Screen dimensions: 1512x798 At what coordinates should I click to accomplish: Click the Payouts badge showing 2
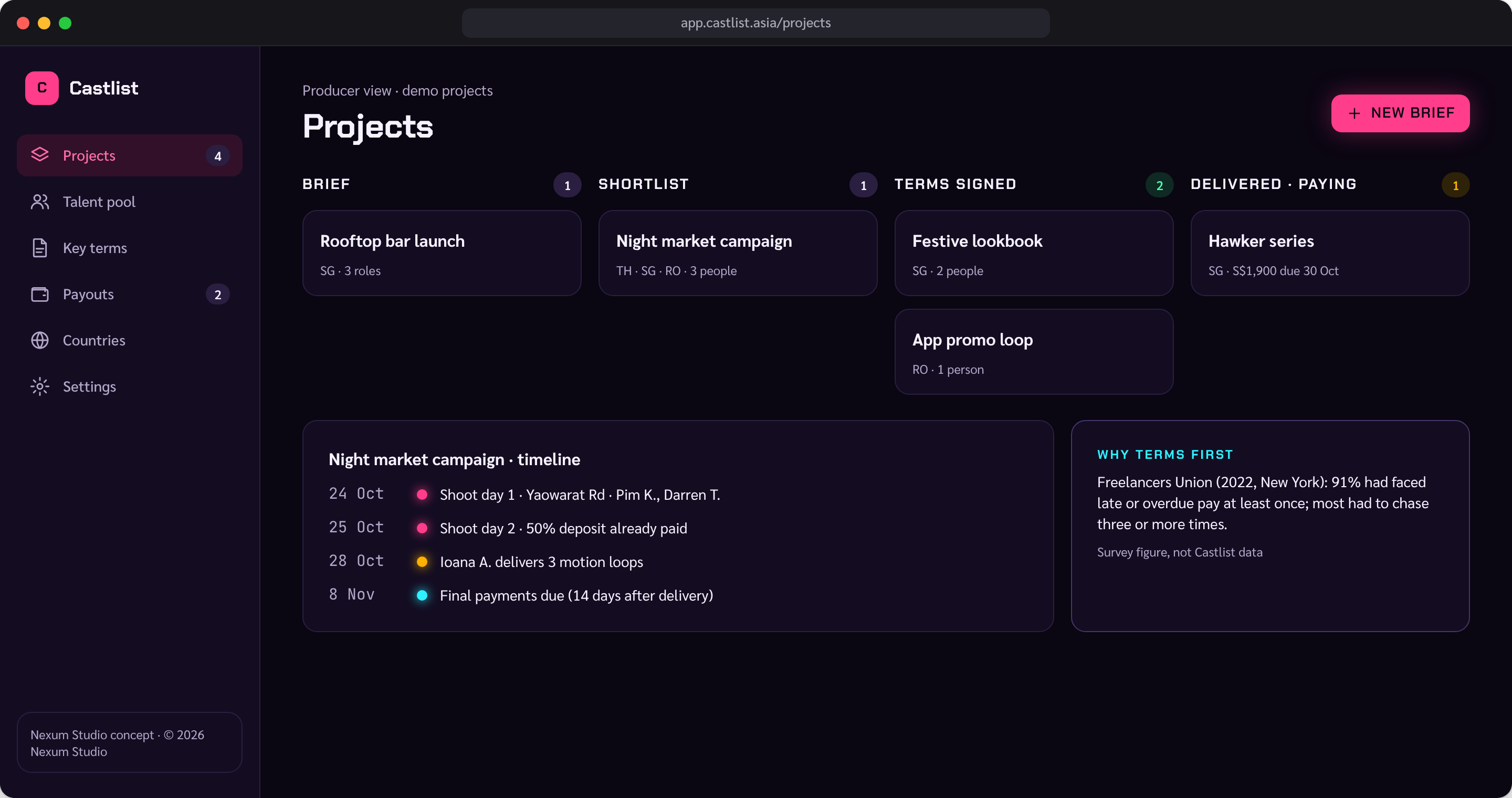218,295
